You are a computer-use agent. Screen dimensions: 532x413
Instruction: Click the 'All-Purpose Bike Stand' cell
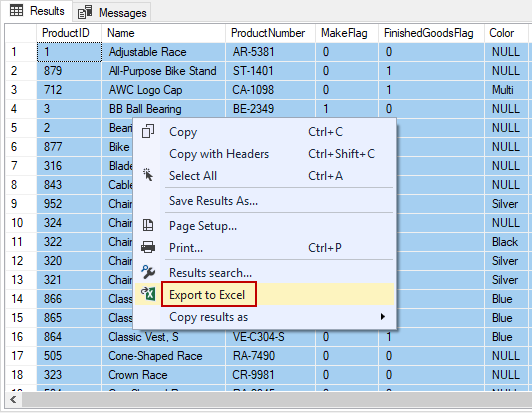pos(163,71)
